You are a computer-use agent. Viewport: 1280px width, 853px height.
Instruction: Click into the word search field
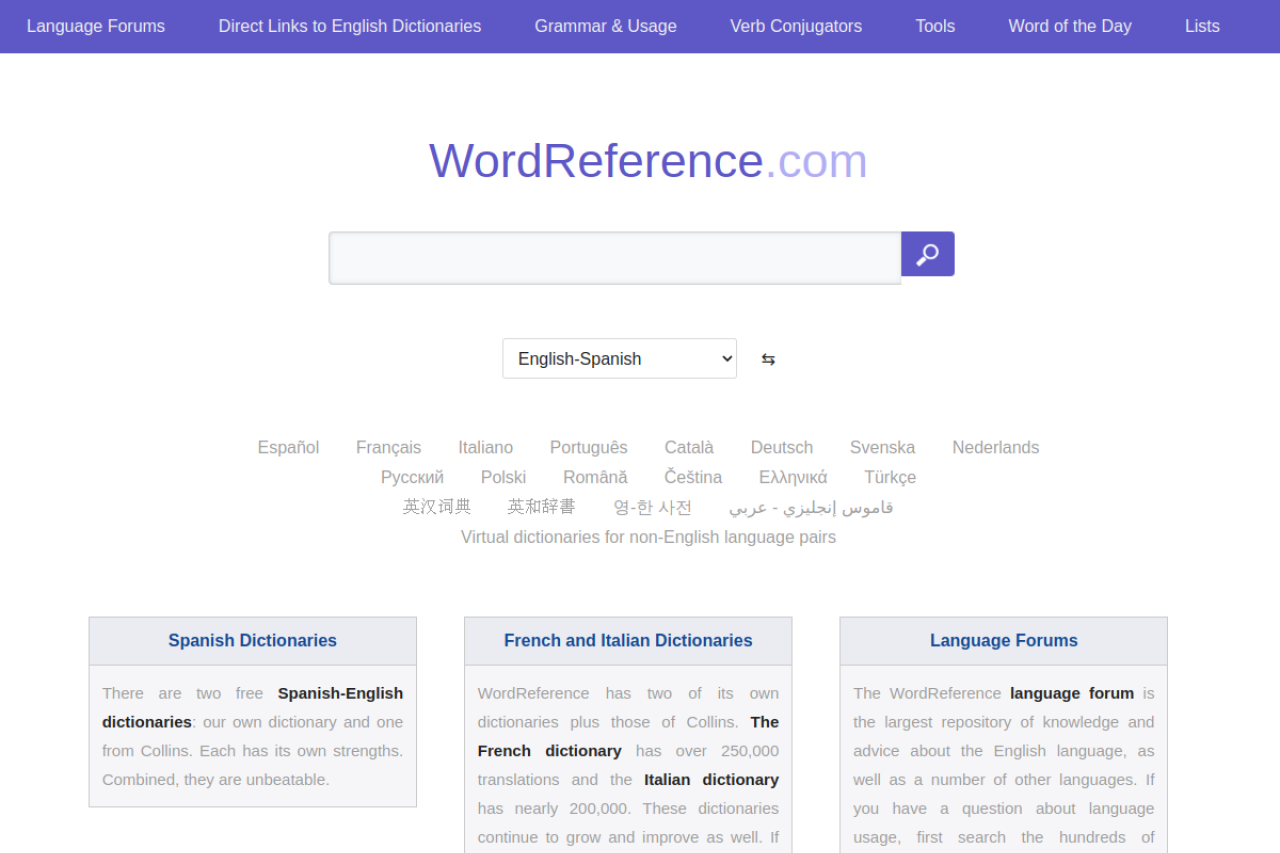click(x=614, y=258)
